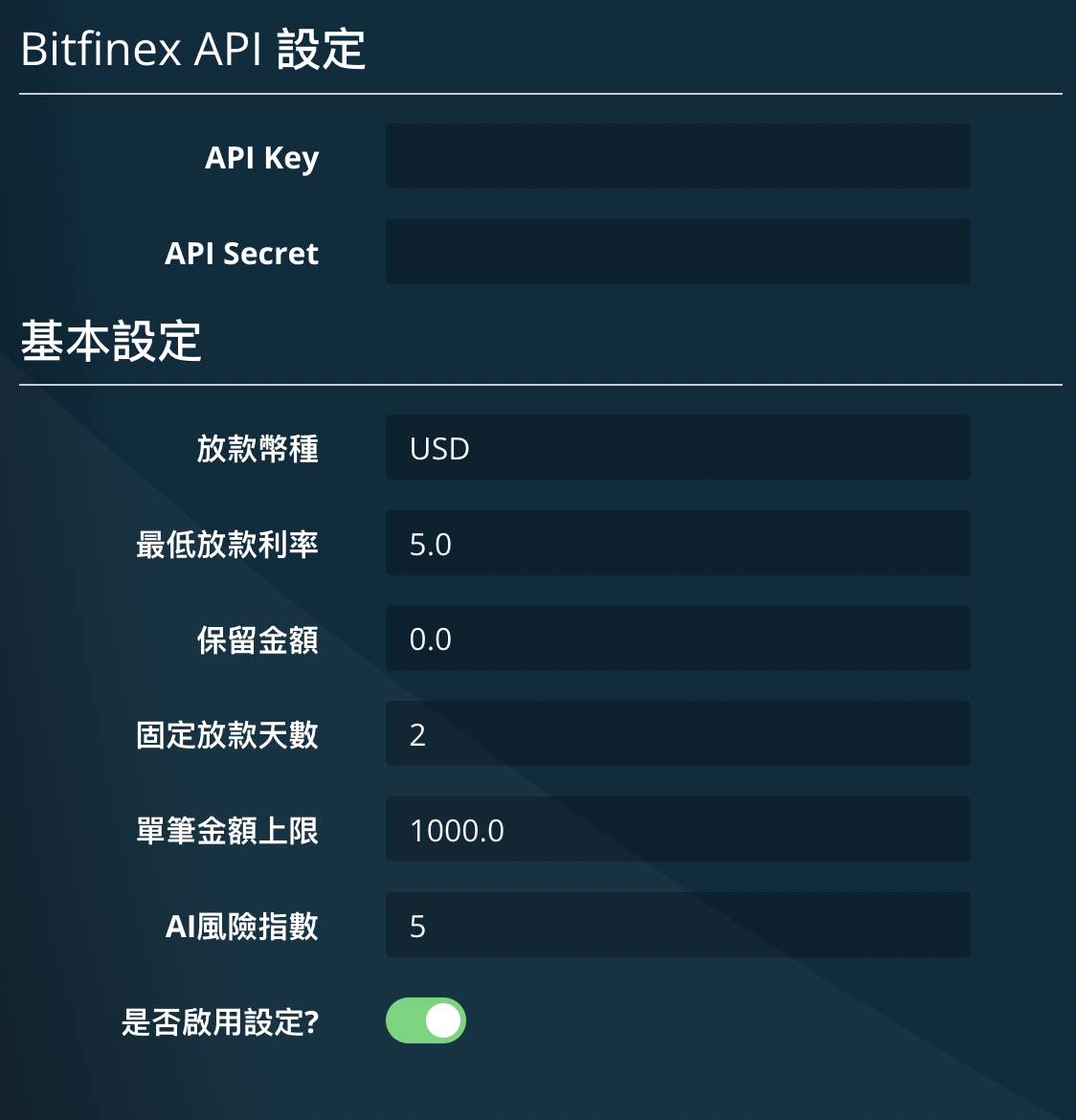Viewport: 1076px width, 1120px height.
Task: Click the API Key input field
Action: (x=678, y=156)
